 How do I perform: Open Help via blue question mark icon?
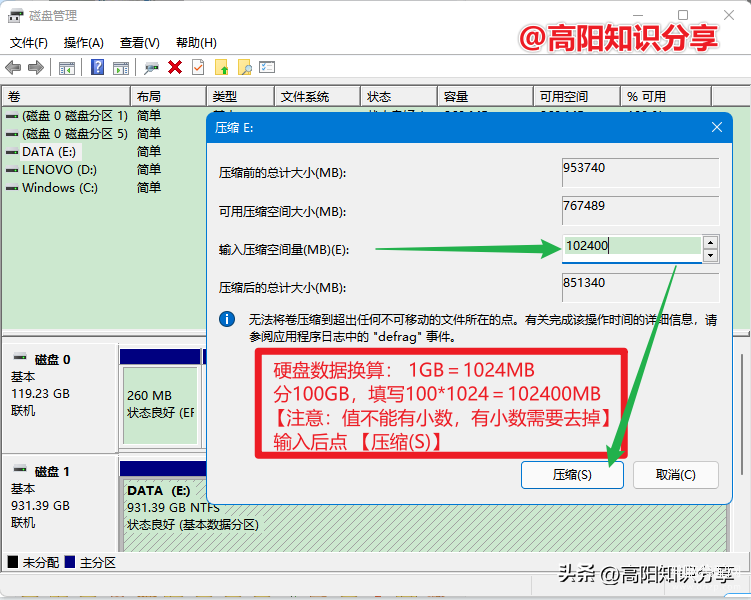97,67
